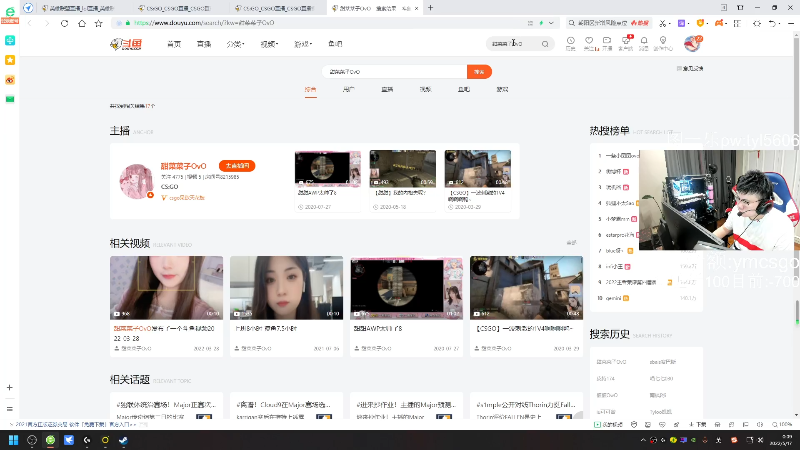Screen dimensions: 800x450
Task: Go to 首页 in Douyu navigation
Action: (x=174, y=44)
